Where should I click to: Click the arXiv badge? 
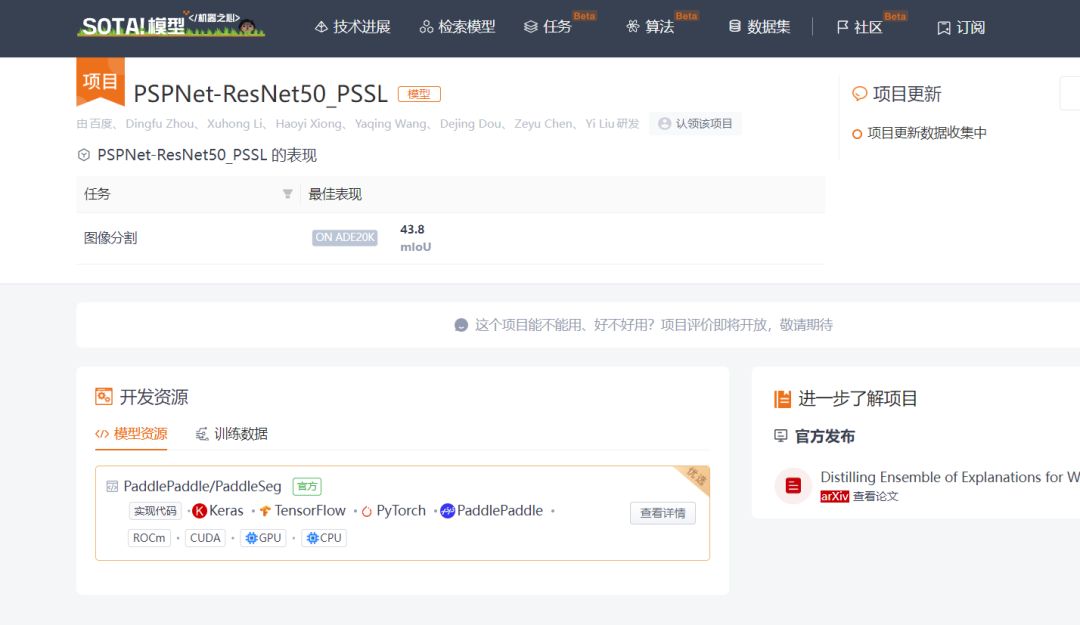835,496
